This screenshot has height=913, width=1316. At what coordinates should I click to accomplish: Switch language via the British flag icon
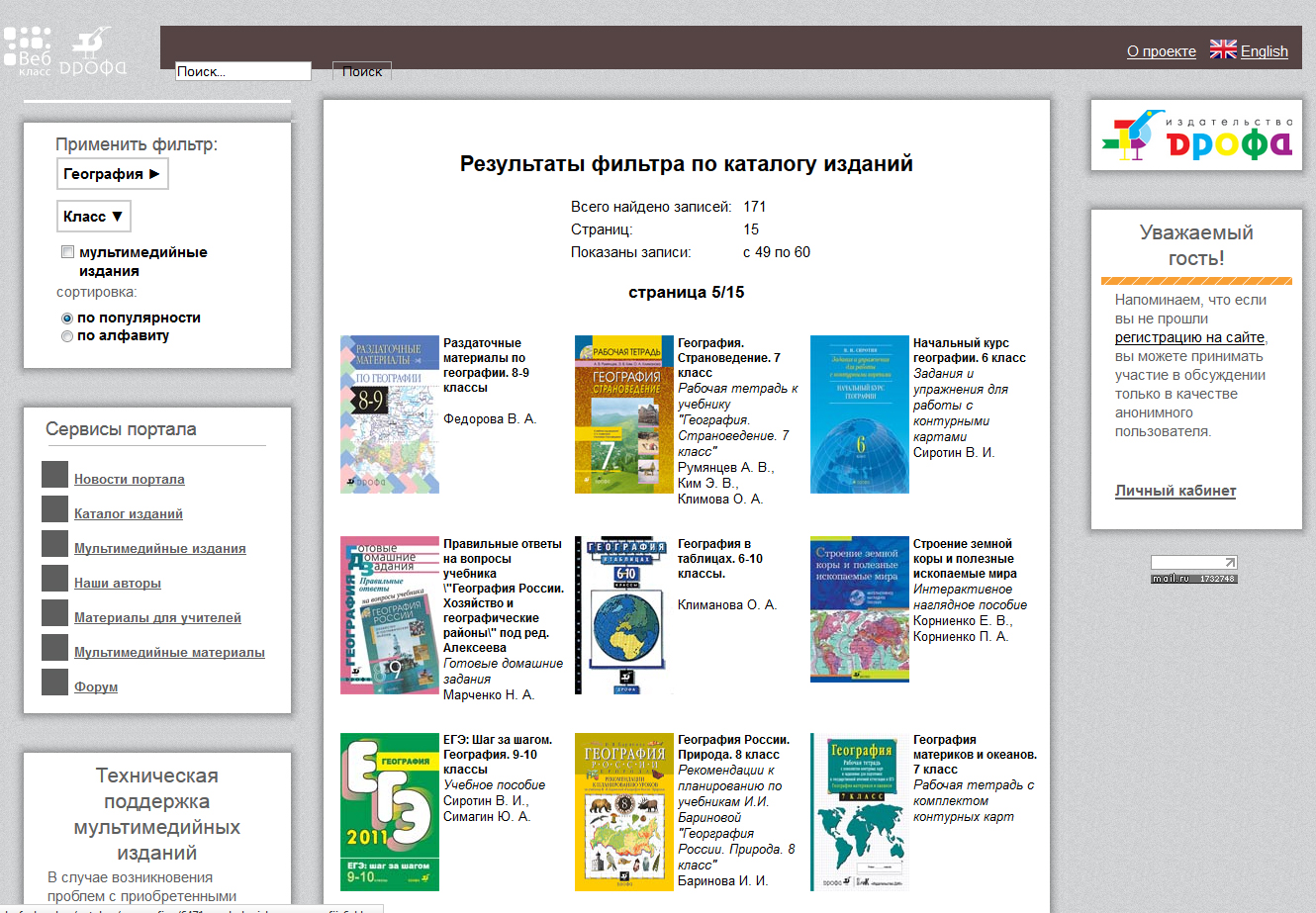(x=1223, y=49)
